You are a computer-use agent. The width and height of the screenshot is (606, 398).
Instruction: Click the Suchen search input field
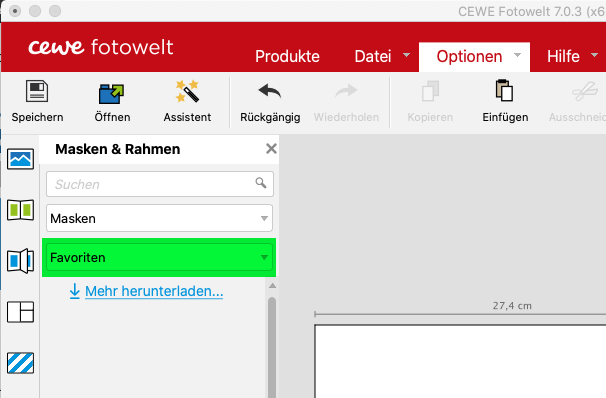[160, 184]
